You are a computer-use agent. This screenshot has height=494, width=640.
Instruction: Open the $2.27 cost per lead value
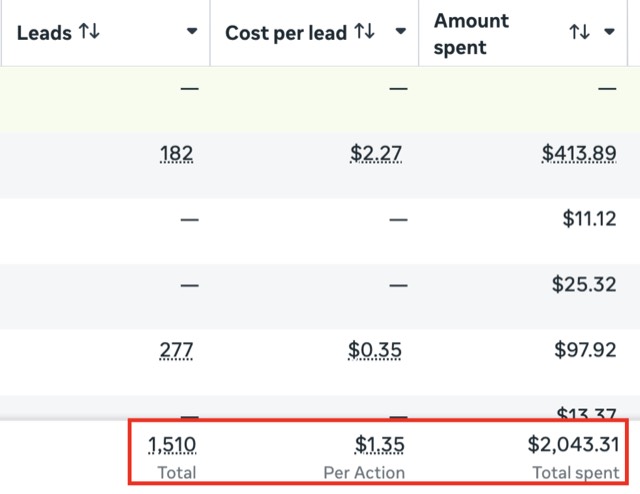click(x=376, y=154)
